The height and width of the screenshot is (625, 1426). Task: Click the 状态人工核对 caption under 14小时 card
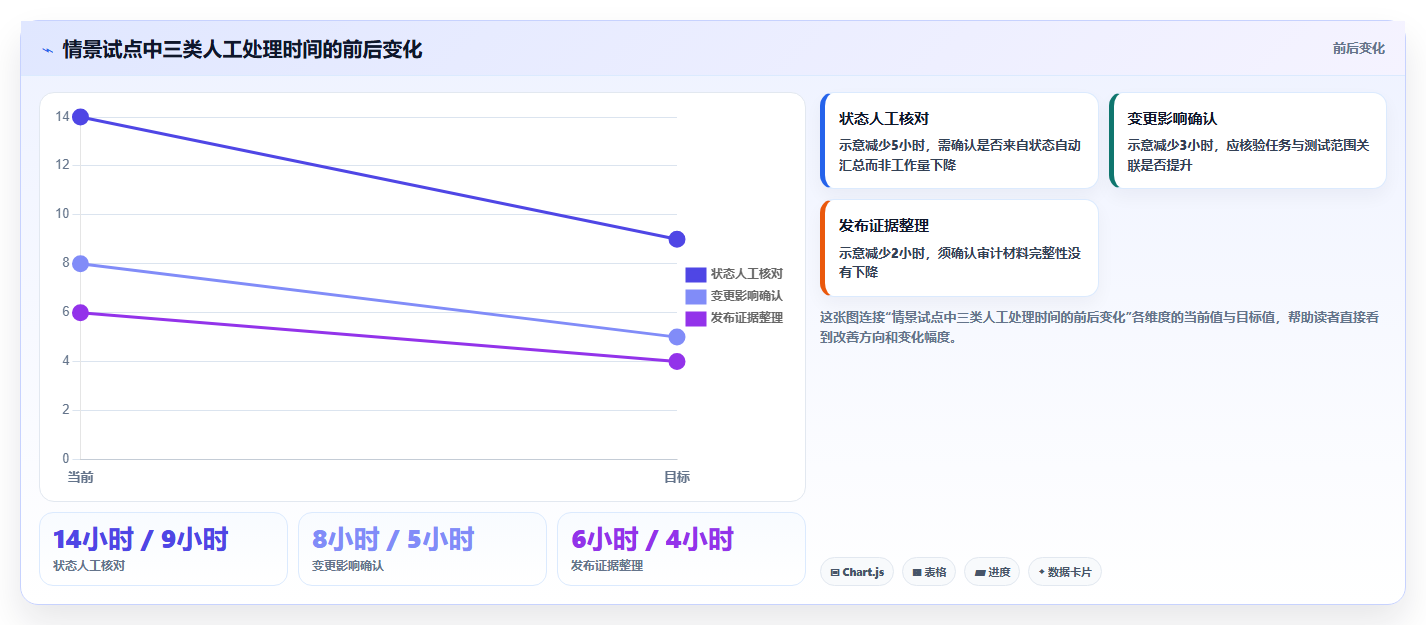pyautogui.click(x=89, y=566)
